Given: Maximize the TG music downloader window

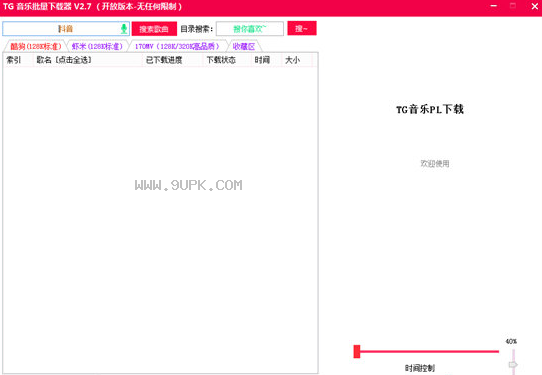Looking at the screenshot, I should (513, 6).
